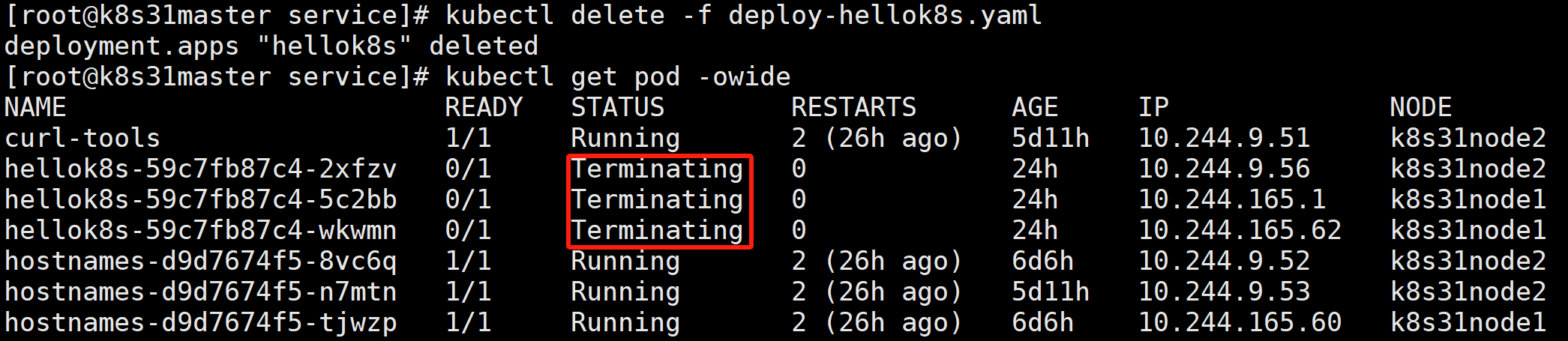
Task: Click the hostnames-d9d7674f5-tjwzp pod name
Action: click(201, 322)
